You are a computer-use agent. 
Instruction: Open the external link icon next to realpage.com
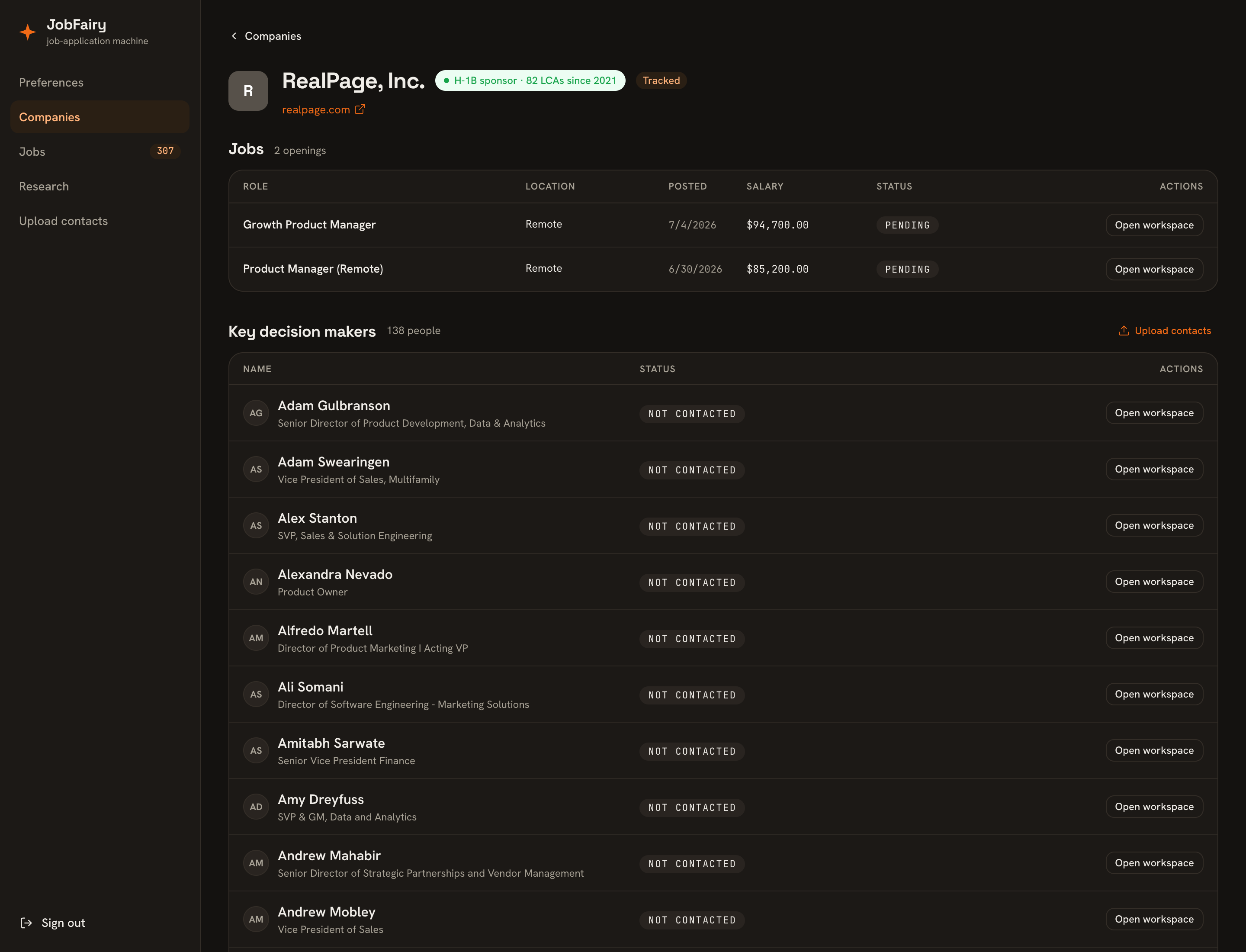[360, 109]
